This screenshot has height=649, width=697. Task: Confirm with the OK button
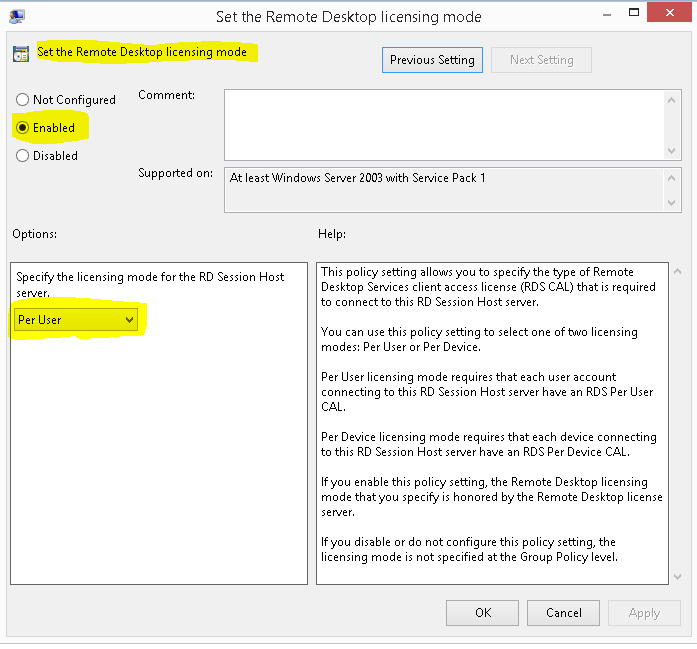482,613
